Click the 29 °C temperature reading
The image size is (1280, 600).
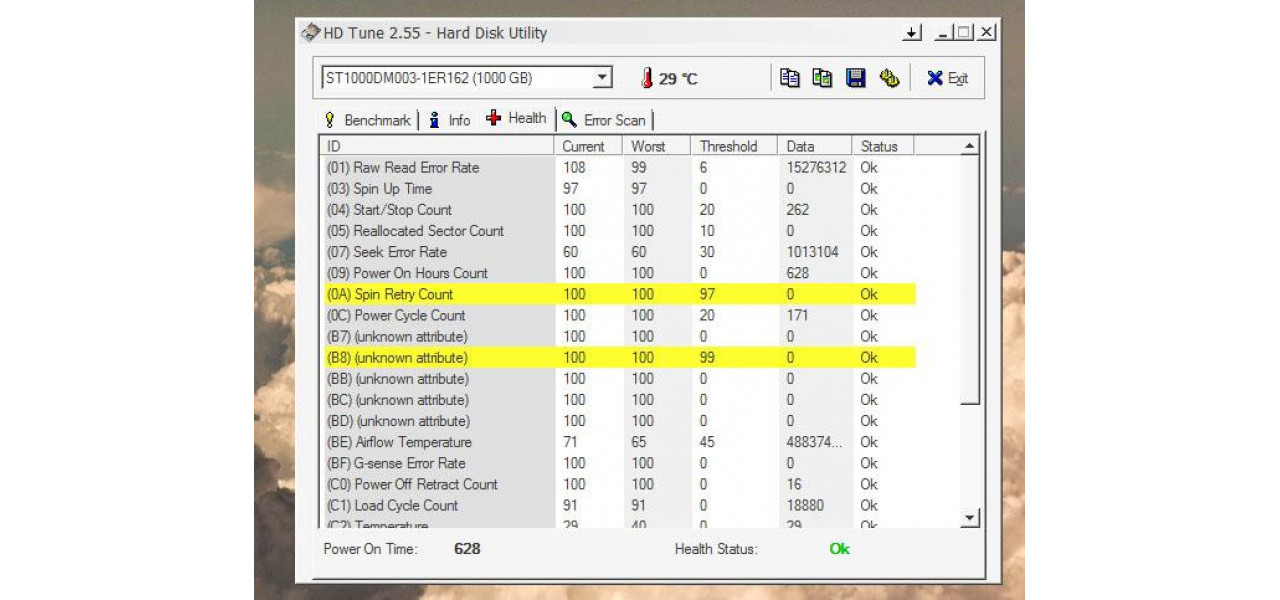678,79
